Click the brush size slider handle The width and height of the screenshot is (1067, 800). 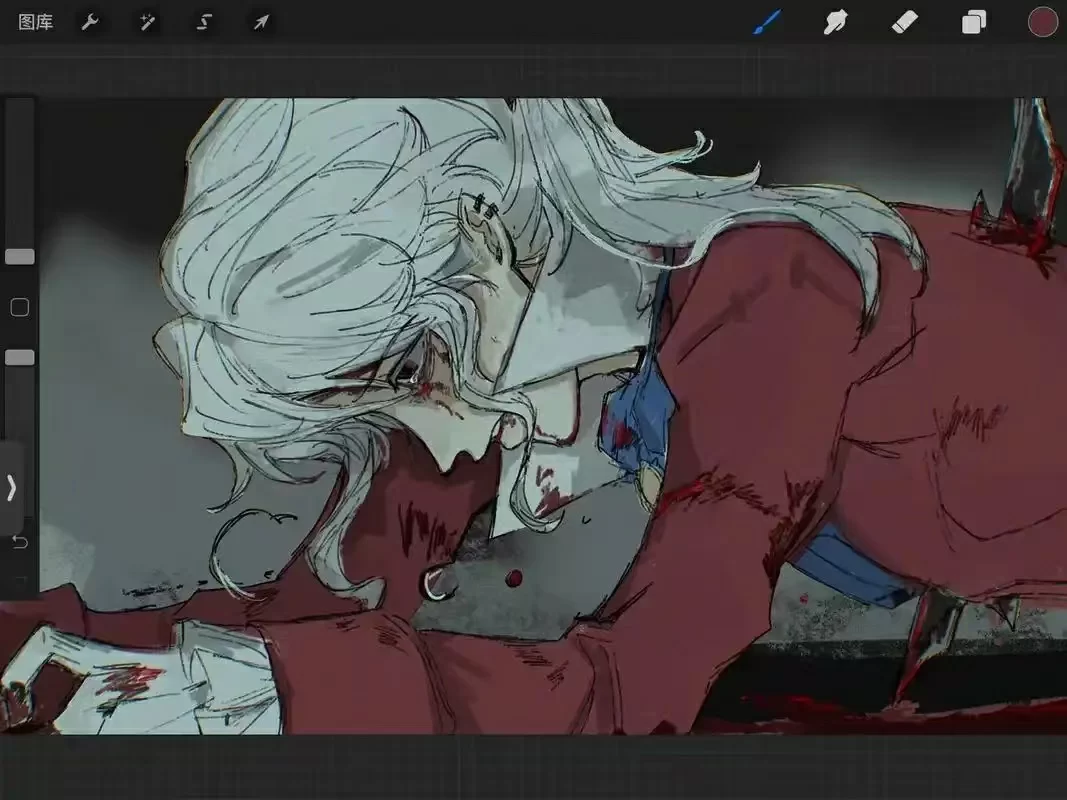pyautogui.click(x=20, y=256)
